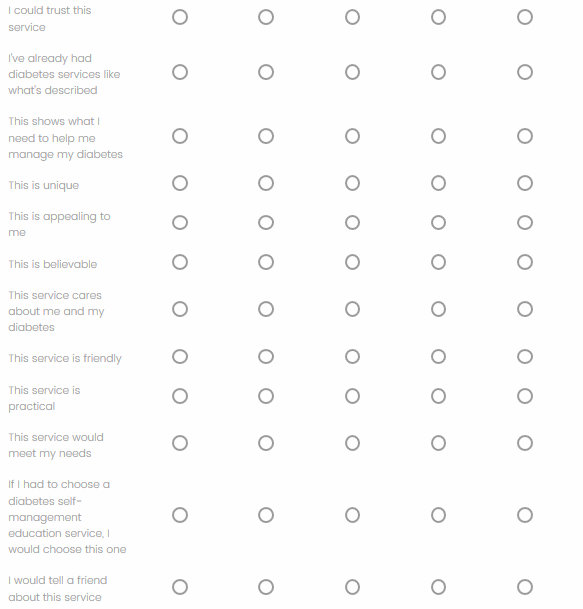Pick second radio for 'I would tell a friend'
583x609 pixels.
click(266, 587)
